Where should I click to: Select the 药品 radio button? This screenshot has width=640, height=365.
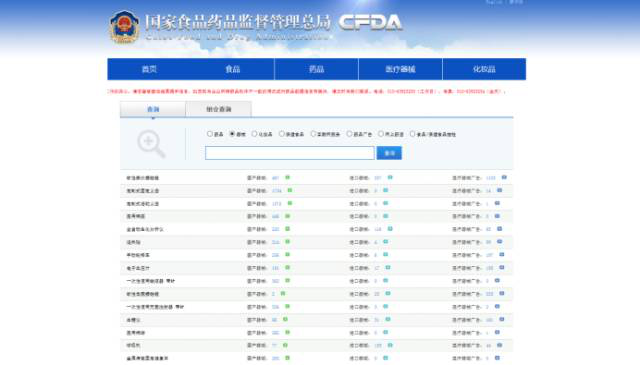(x=210, y=134)
